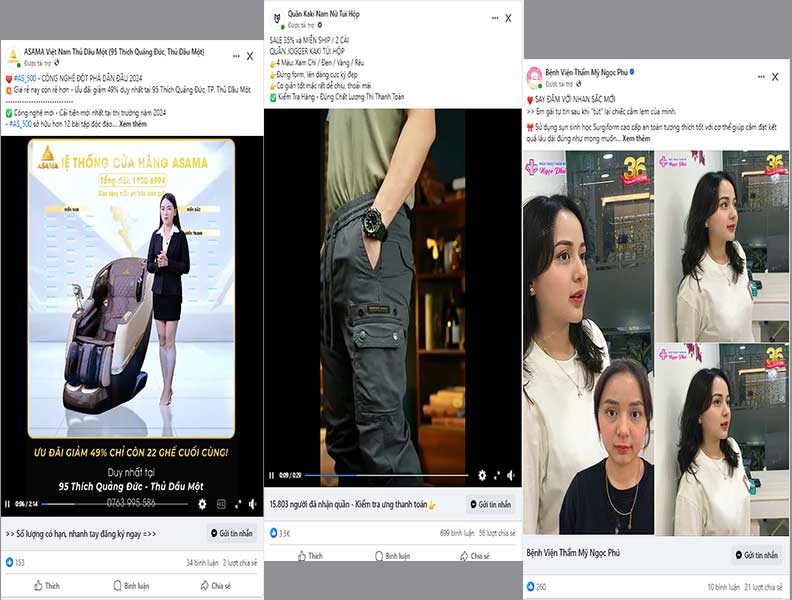Like the ASAMA post with Thích
Screen dimensions: 792x600
click(44, 585)
